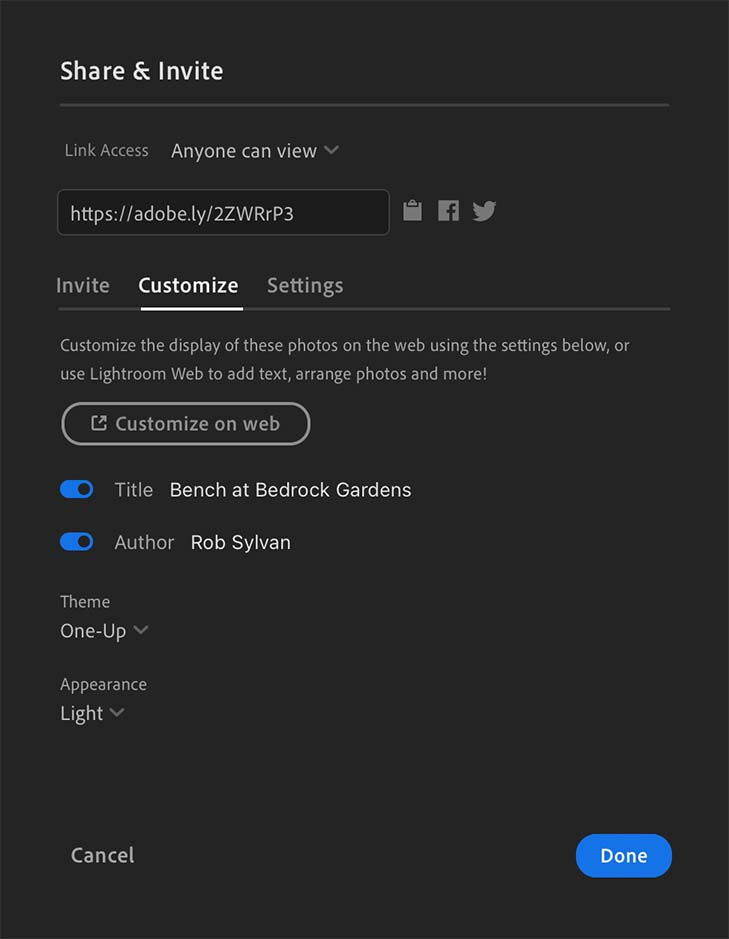Switch to the Settings tab
The width and height of the screenshot is (729, 939).
(x=305, y=285)
